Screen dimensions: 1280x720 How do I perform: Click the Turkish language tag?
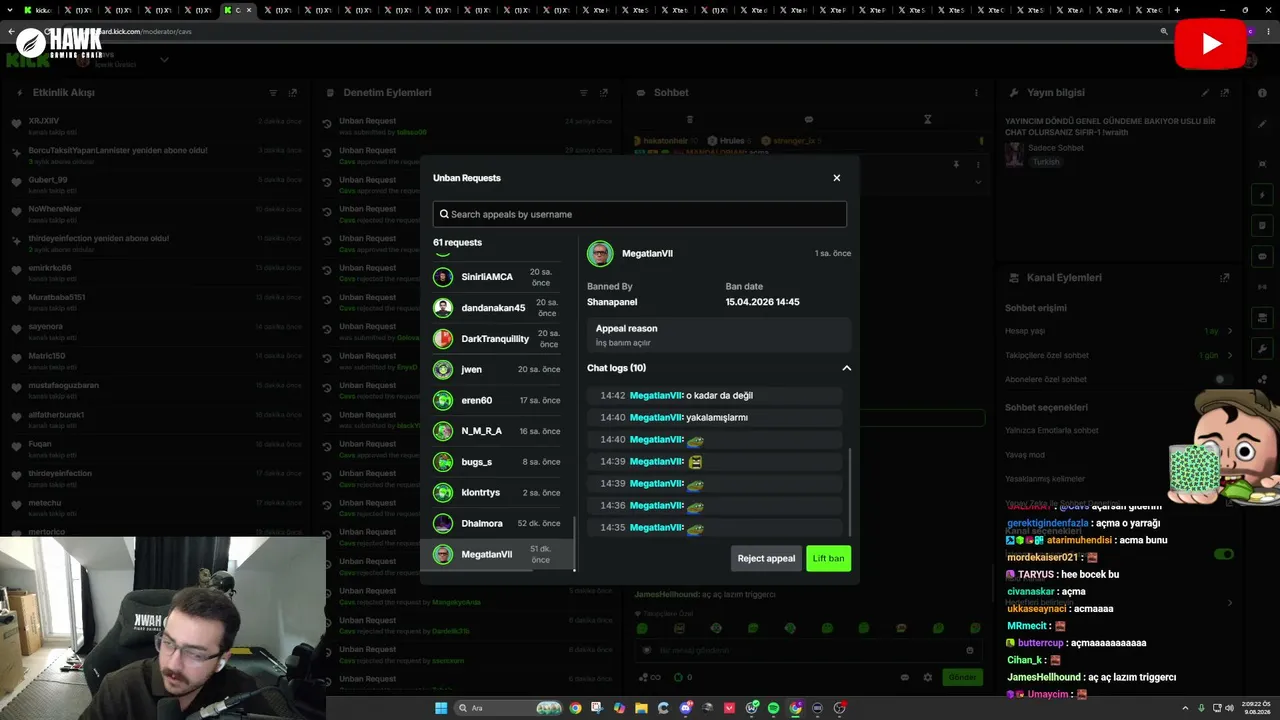pyautogui.click(x=1046, y=162)
